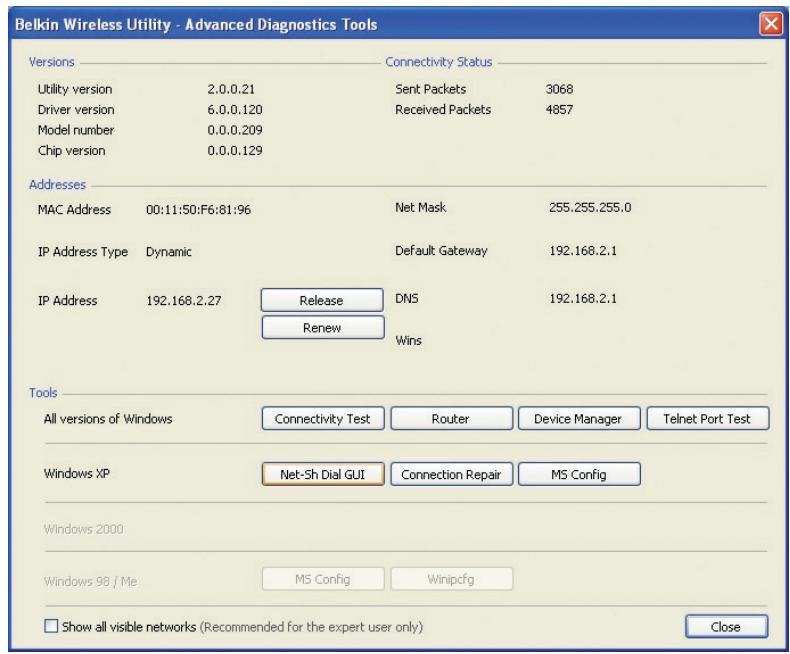Image resolution: width=790 pixels, height=654 pixels.
Task: Open the Router tool
Action: point(451,419)
